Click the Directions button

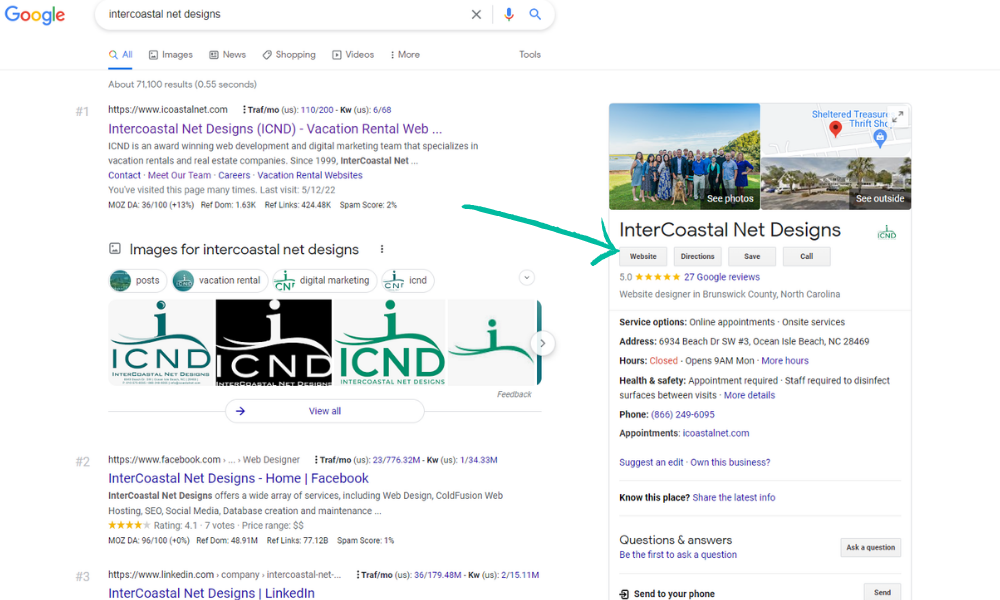click(698, 256)
